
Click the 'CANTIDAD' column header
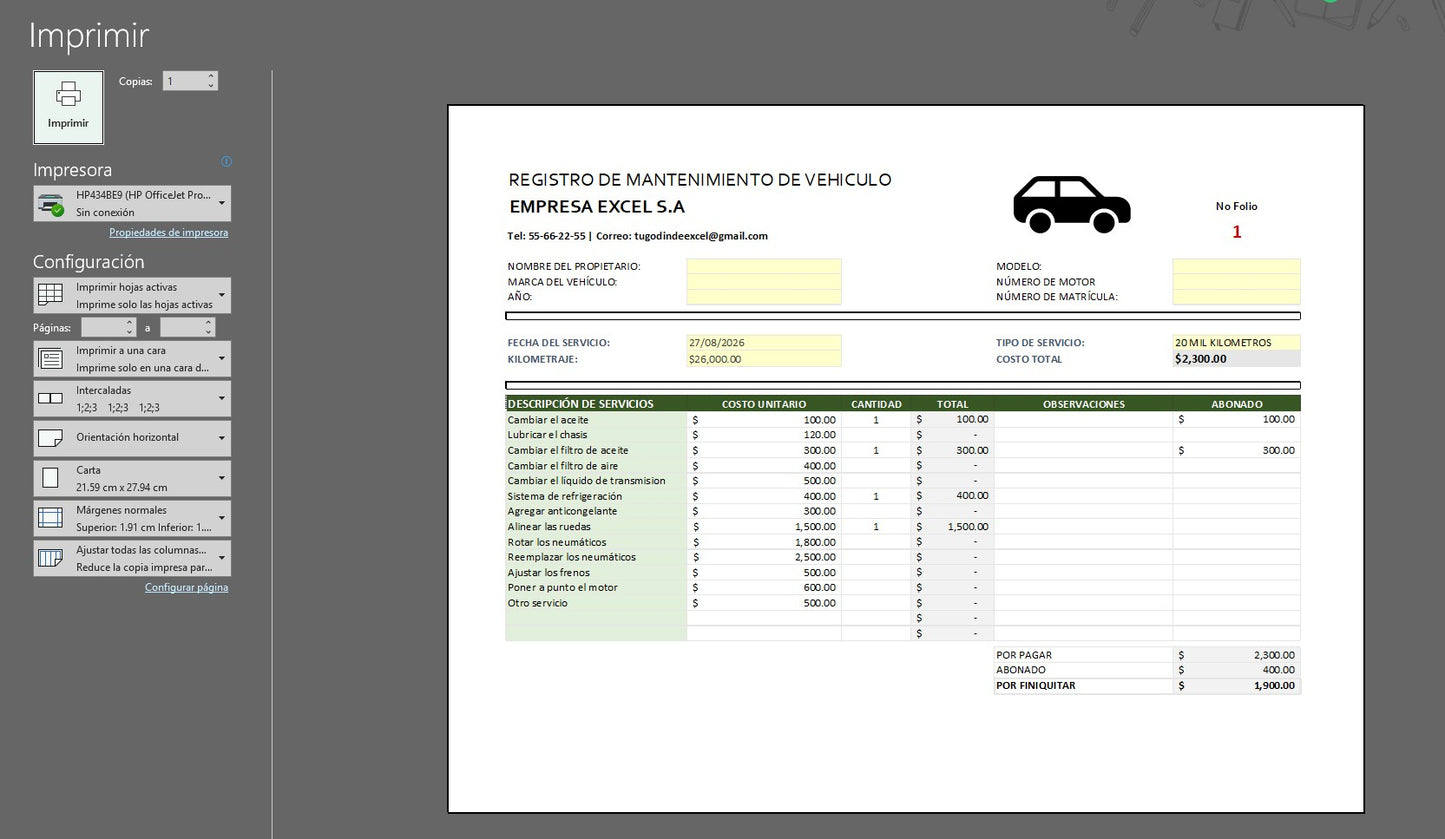(876, 404)
